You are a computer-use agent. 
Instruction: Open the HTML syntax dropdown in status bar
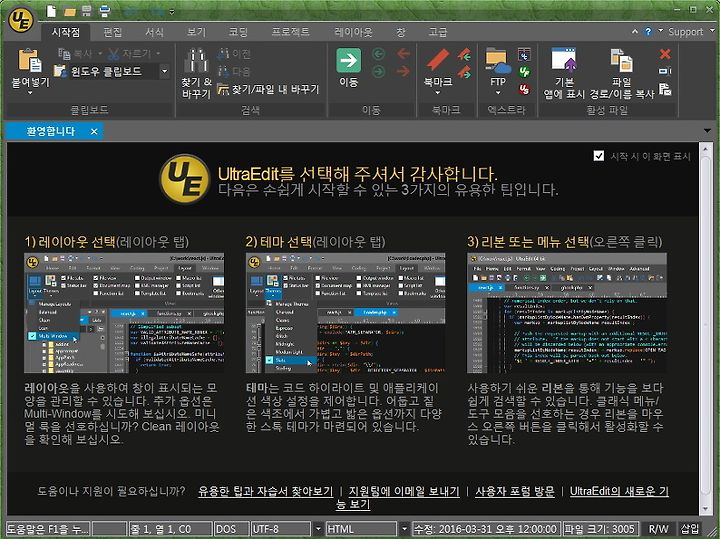[404, 528]
